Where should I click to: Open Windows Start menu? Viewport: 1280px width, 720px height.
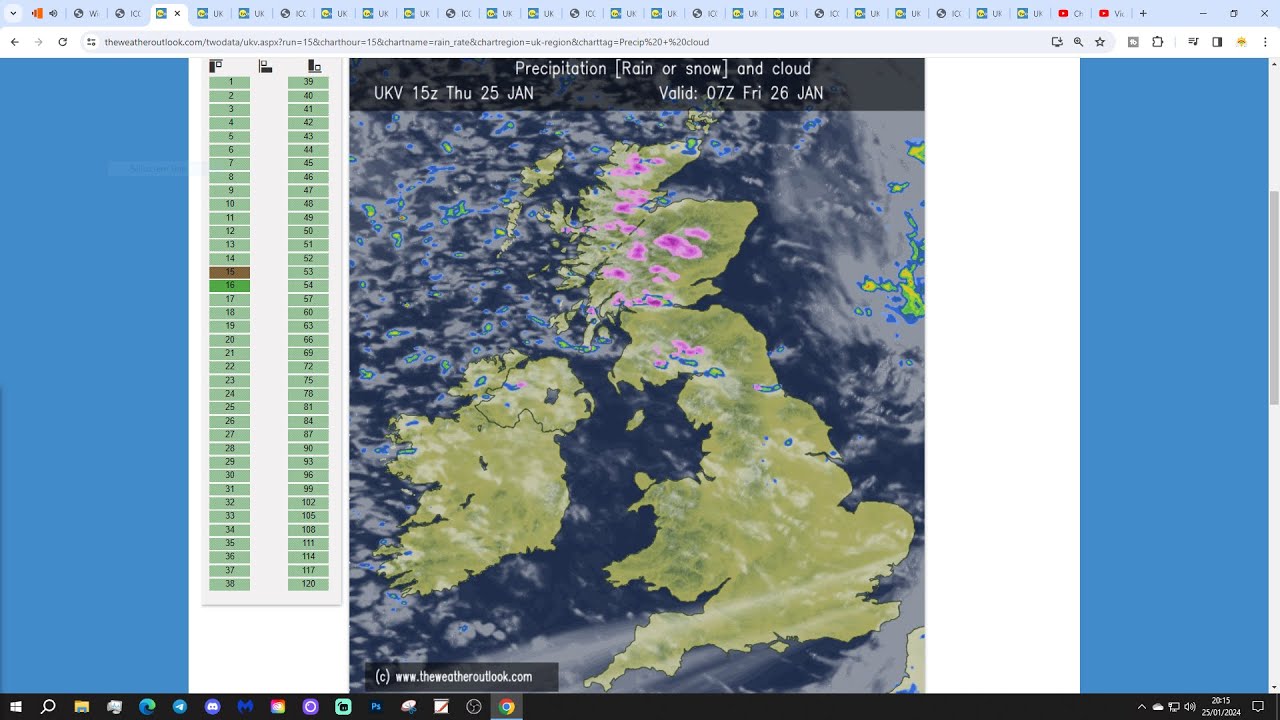pos(16,707)
